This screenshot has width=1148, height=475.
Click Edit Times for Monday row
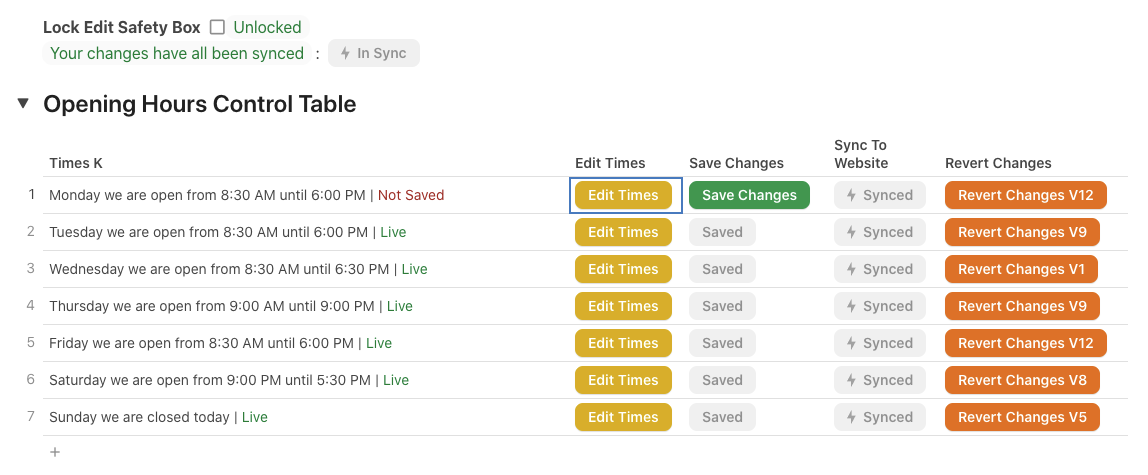coord(623,195)
